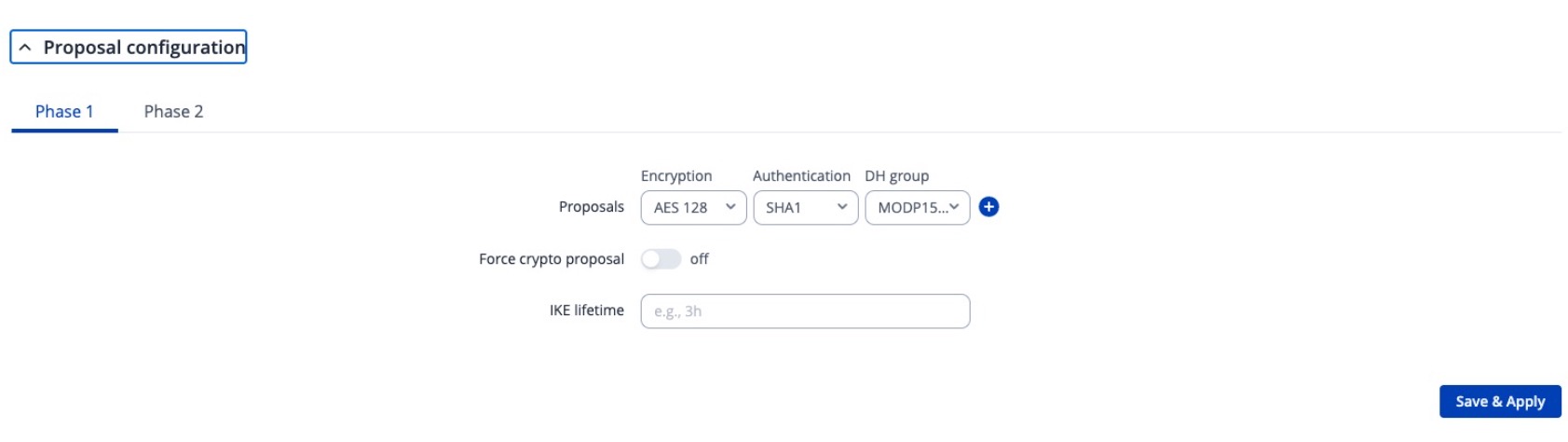Collapse the Proposal configuration section title
The height and width of the screenshot is (442, 1568).
coord(143,48)
